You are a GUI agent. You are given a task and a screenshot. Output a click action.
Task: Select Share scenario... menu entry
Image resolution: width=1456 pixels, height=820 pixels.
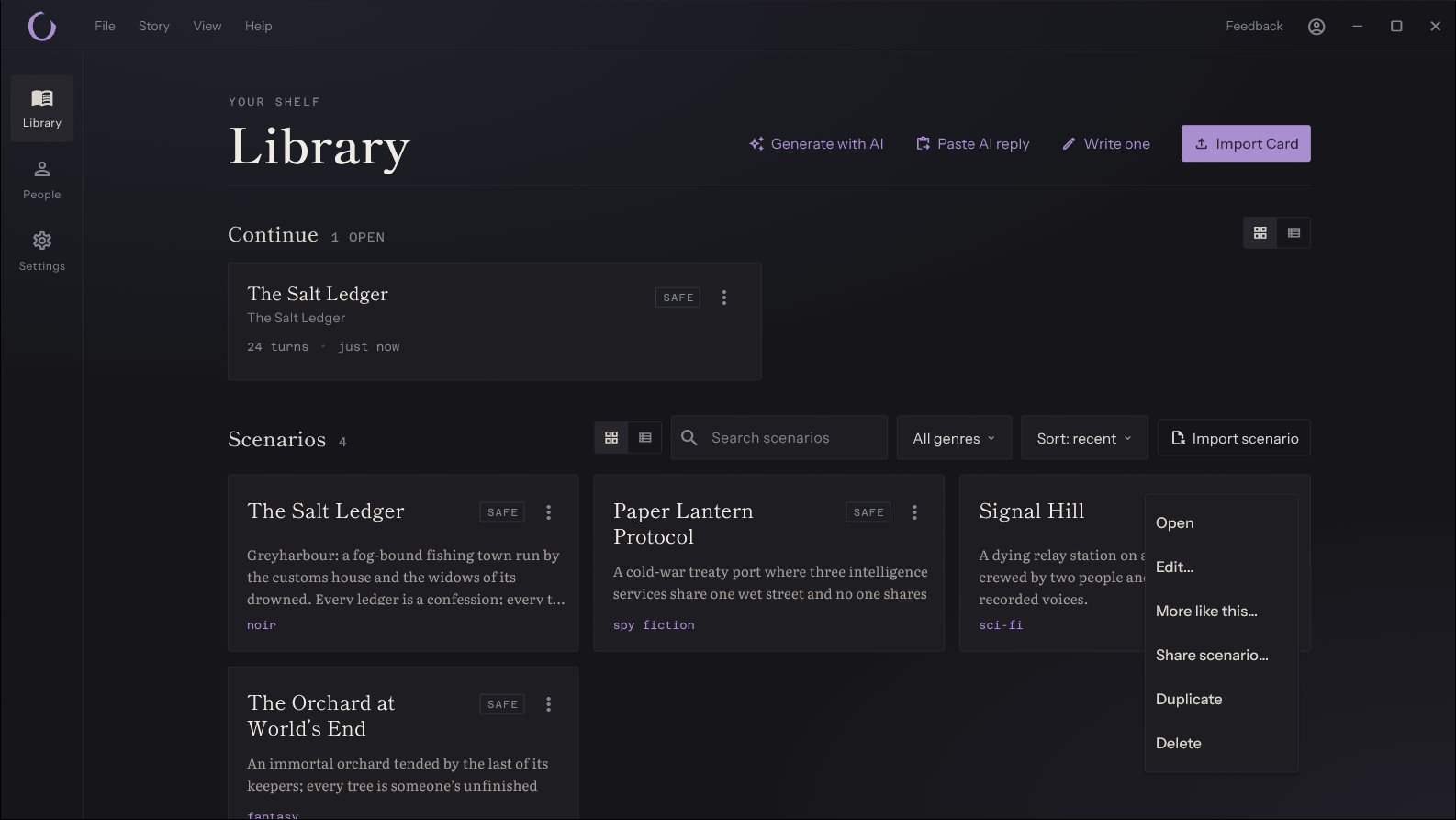click(x=1222, y=656)
